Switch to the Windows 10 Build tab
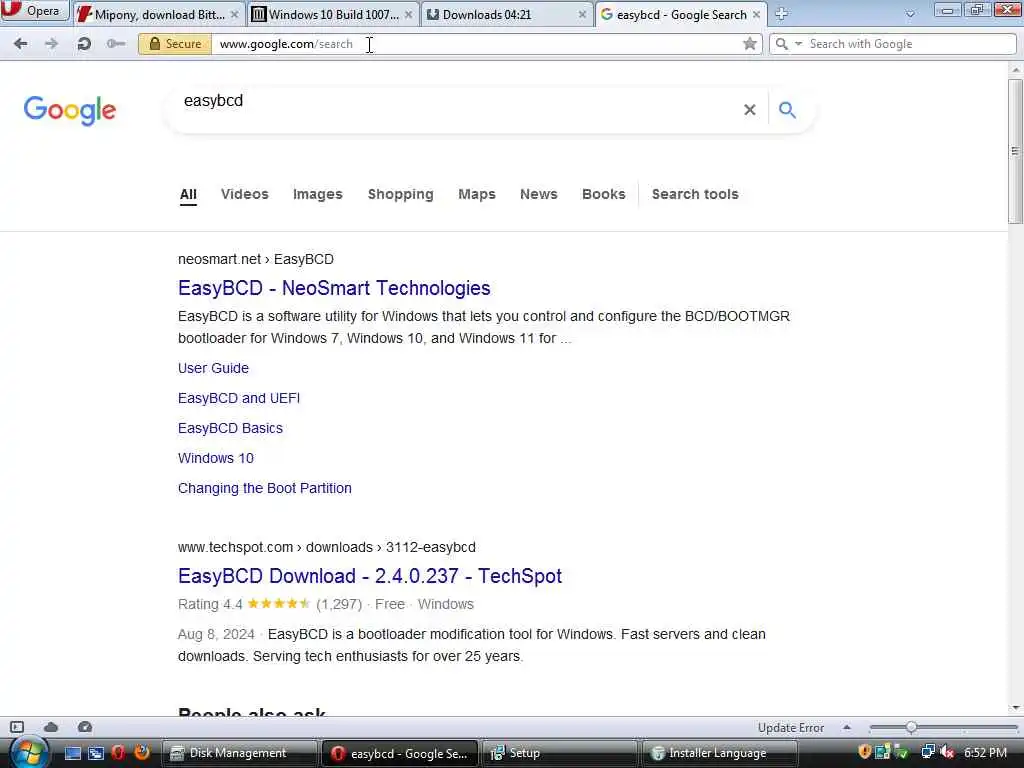1024x768 pixels. point(333,14)
